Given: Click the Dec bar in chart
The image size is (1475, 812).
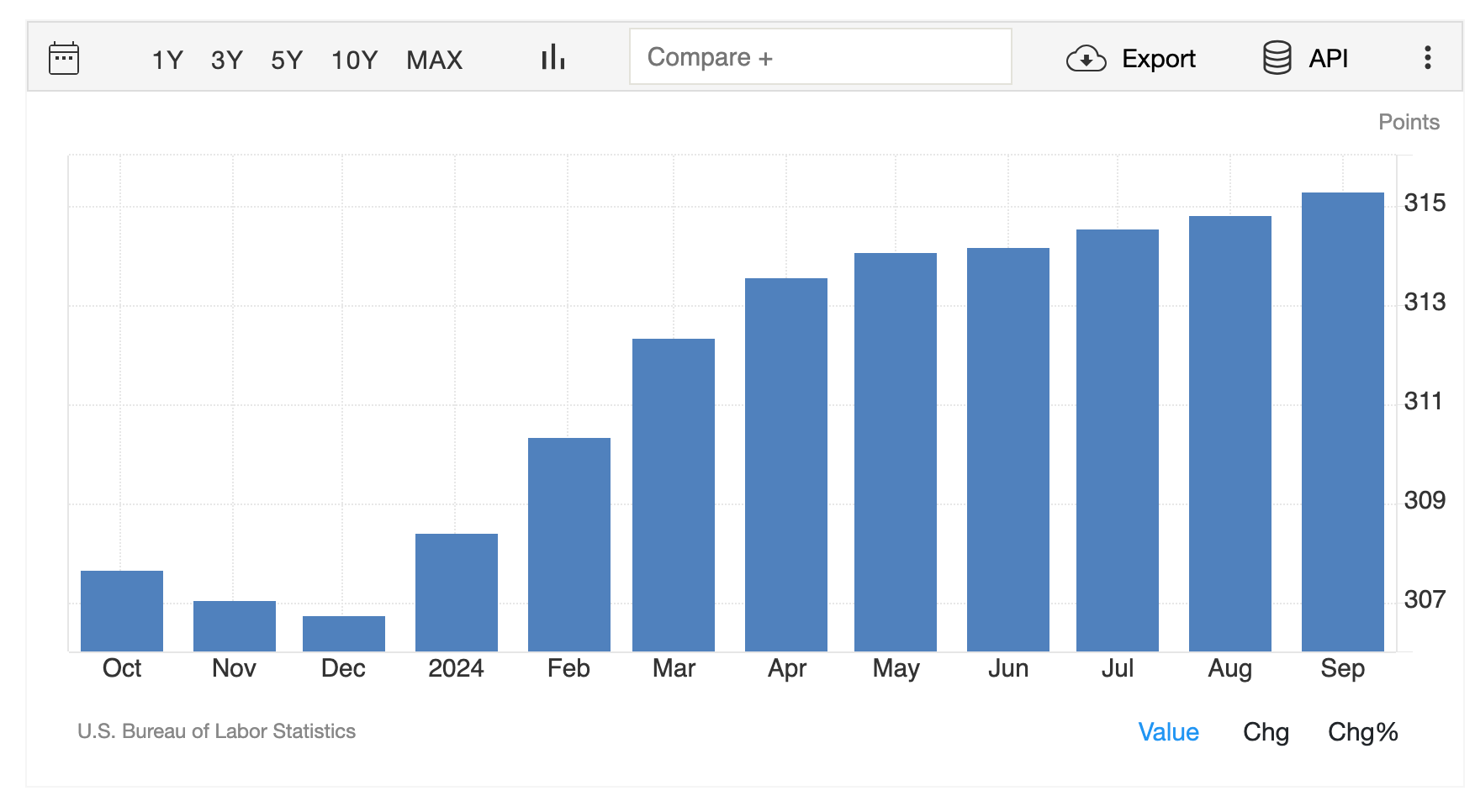Looking at the screenshot, I should tap(344, 634).
